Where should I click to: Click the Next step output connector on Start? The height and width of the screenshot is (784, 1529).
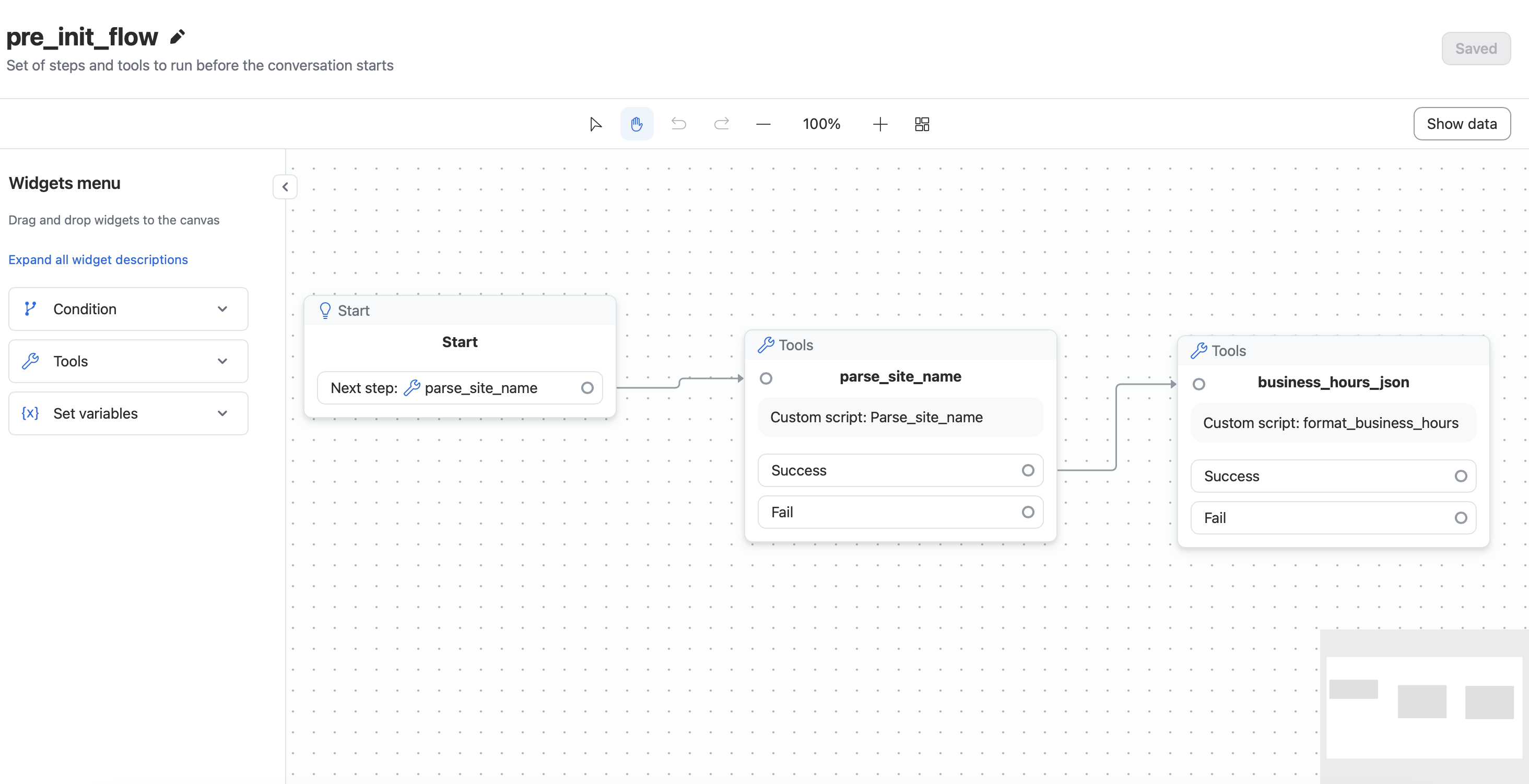point(587,388)
